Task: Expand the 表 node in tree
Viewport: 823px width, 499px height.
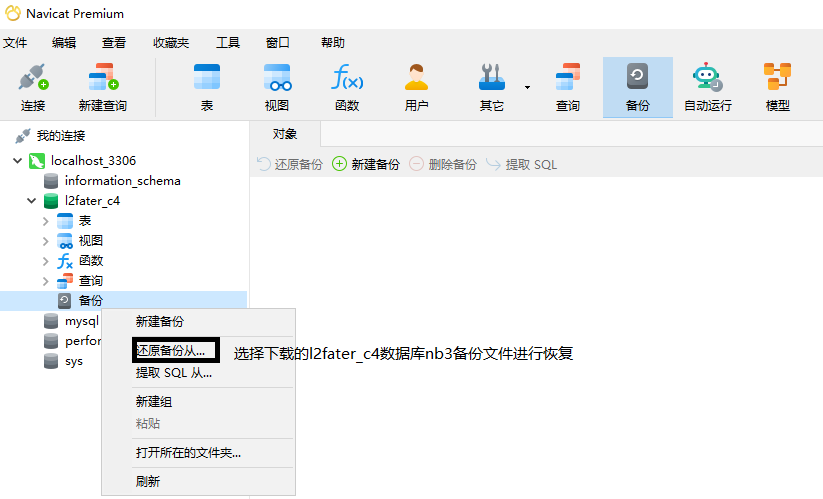Action: pos(46,221)
